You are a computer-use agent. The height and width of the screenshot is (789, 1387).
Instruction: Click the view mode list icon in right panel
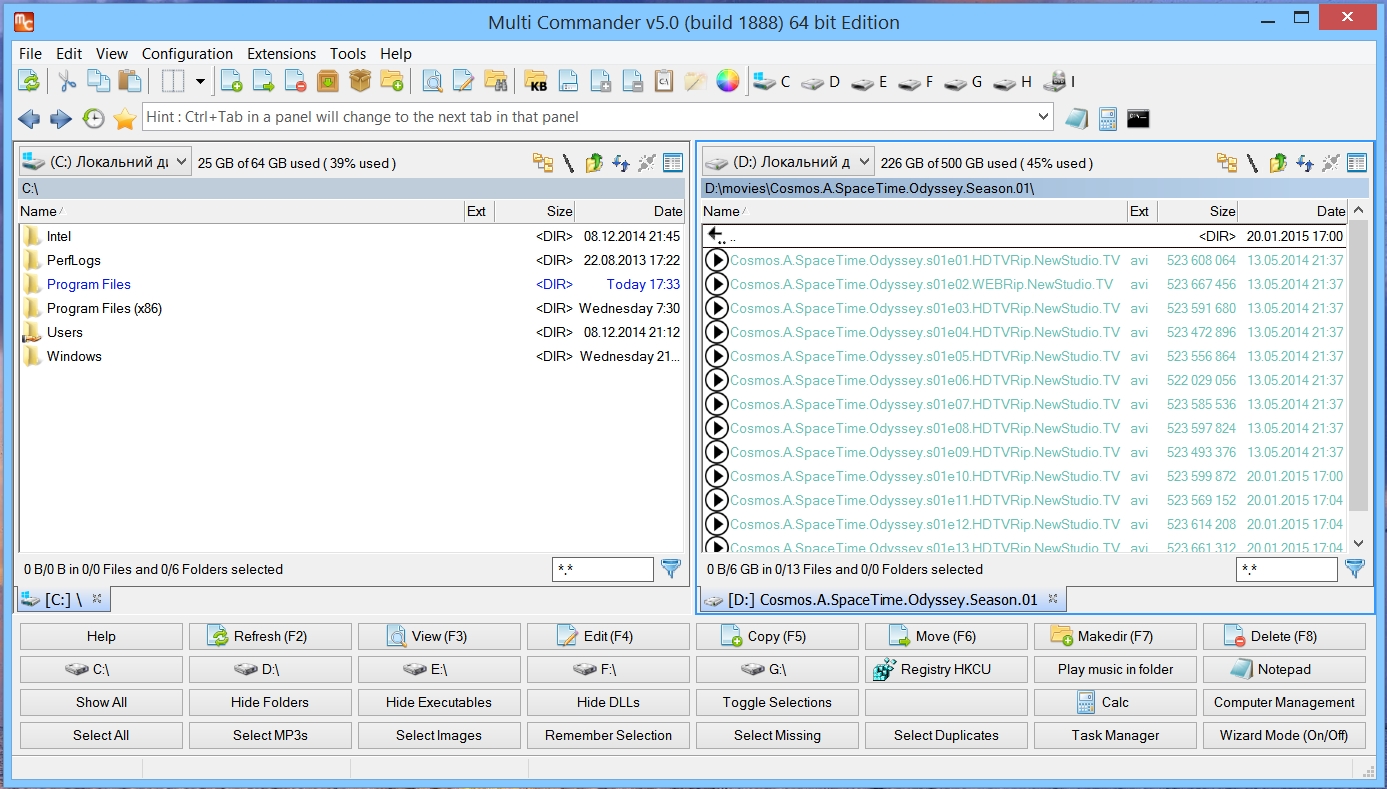point(1356,163)
